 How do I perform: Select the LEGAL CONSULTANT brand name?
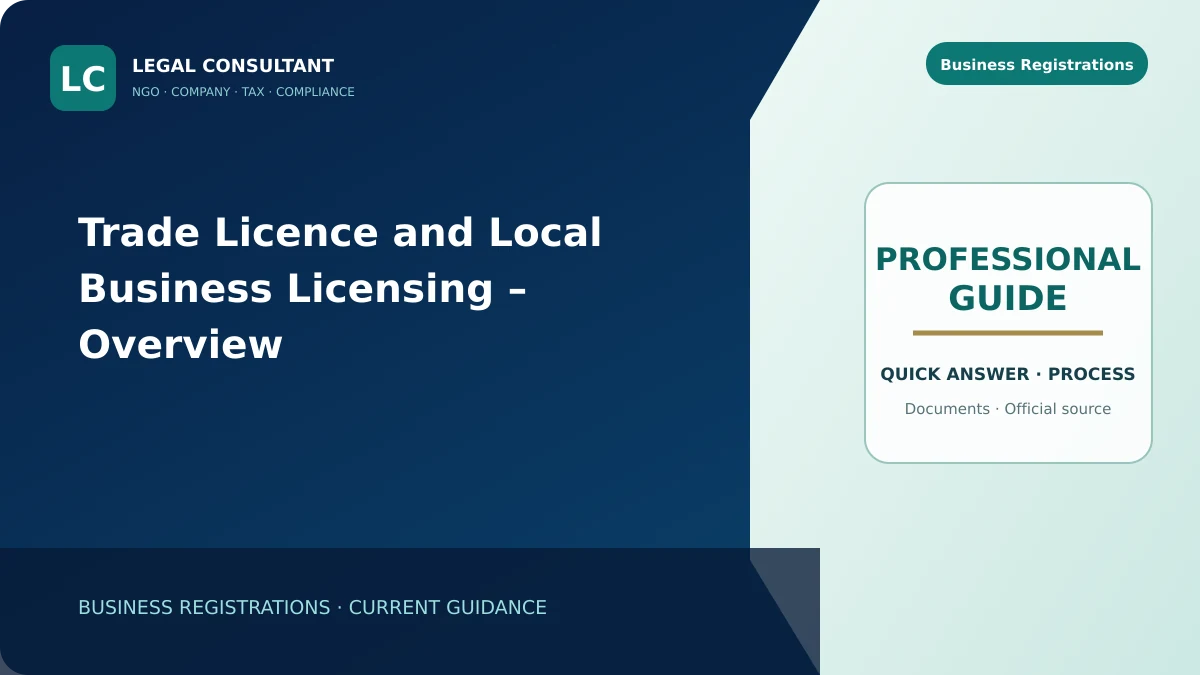233,66
